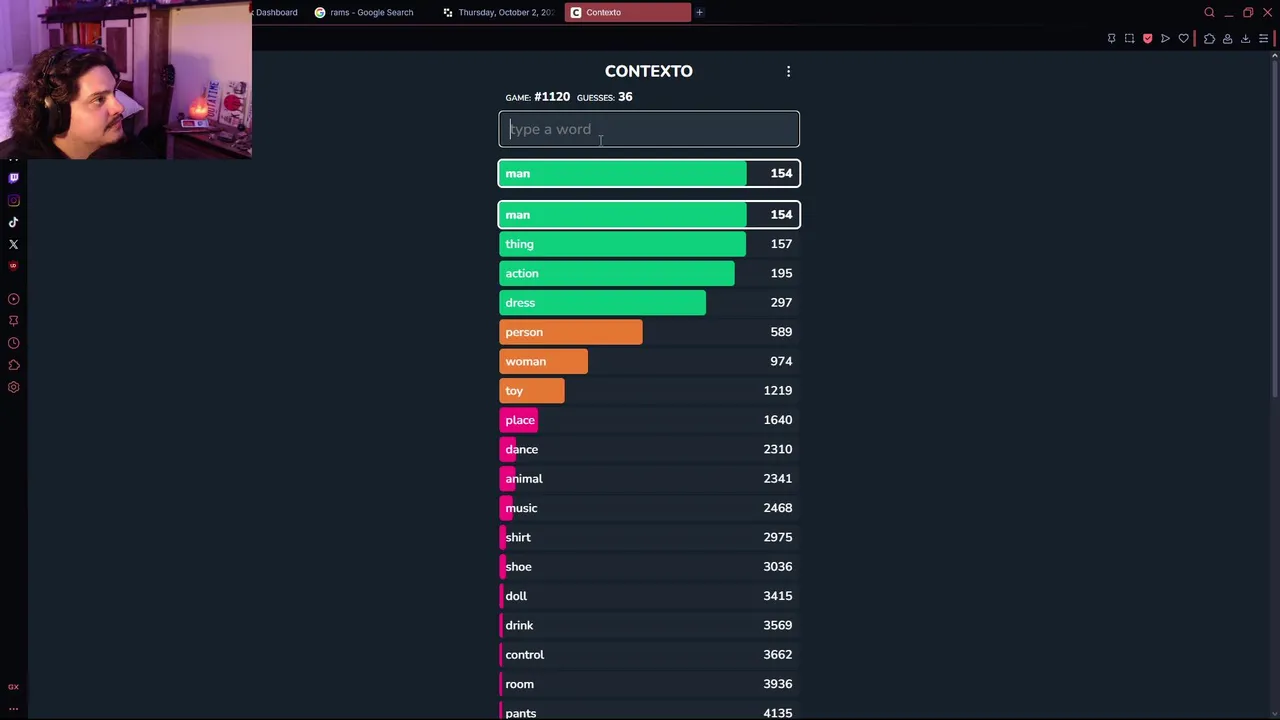Search open tabs with magnifier icon
Screen dimensions: 1280x720
point(1209,12)
